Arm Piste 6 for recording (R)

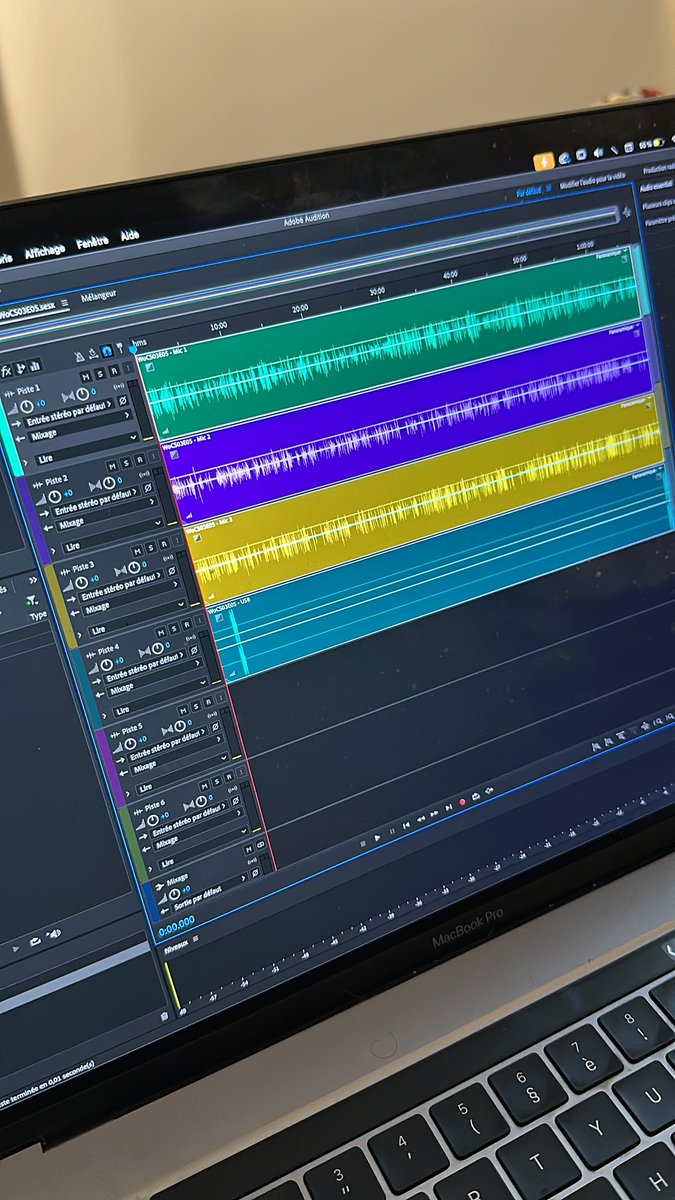(x=229, y=777)
